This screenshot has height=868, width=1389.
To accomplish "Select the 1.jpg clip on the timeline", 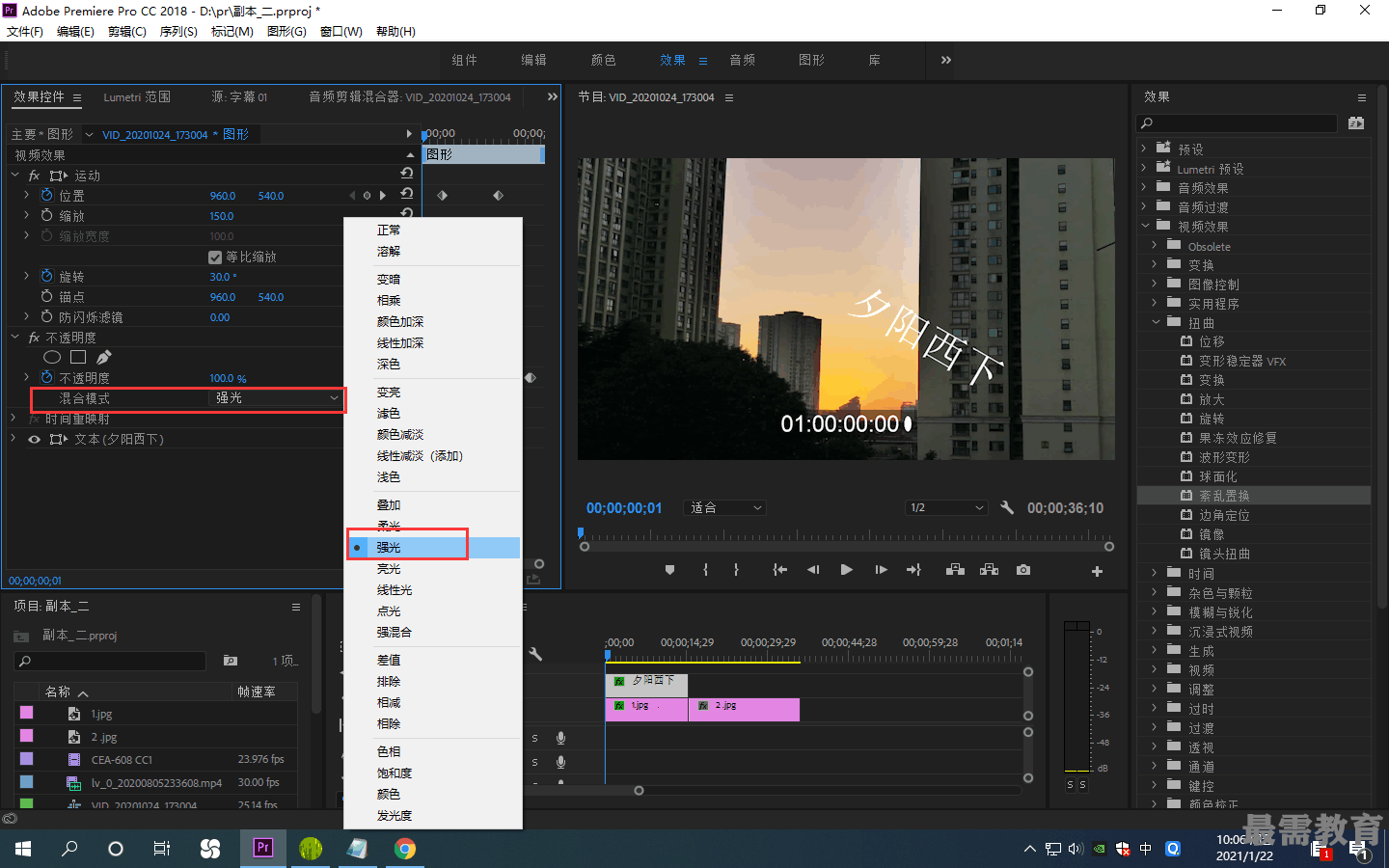I will (x=646, y=710).
